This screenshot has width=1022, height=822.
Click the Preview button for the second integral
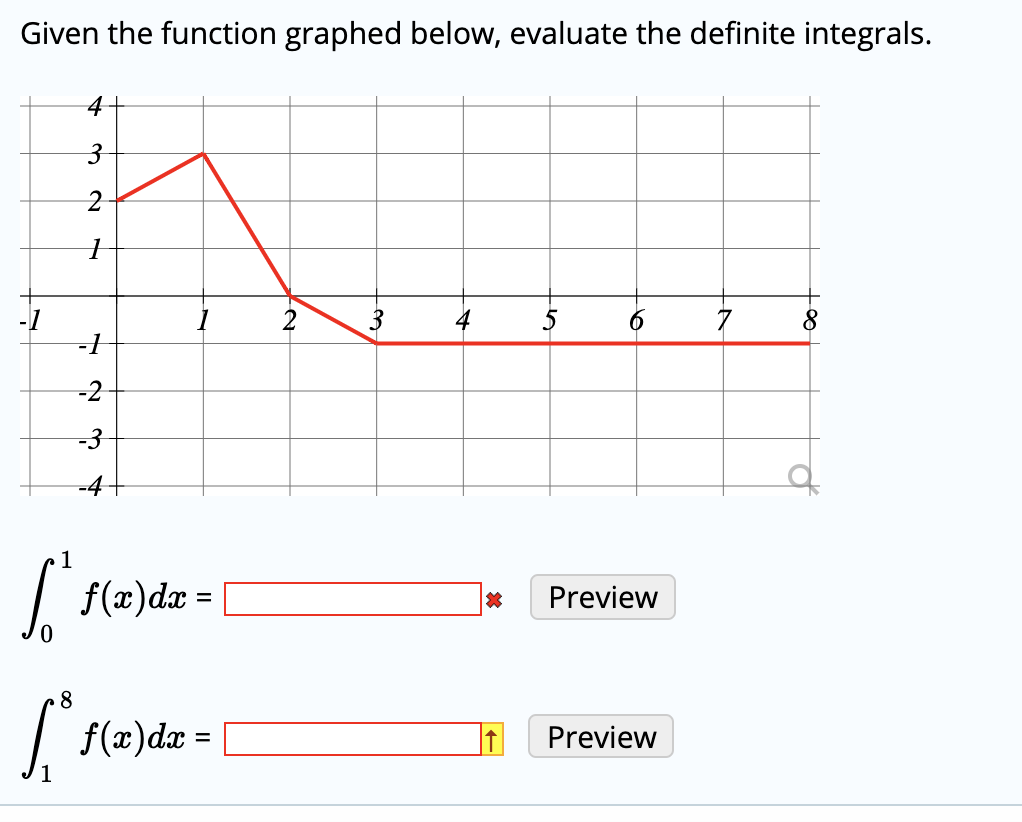coord(600,738)
